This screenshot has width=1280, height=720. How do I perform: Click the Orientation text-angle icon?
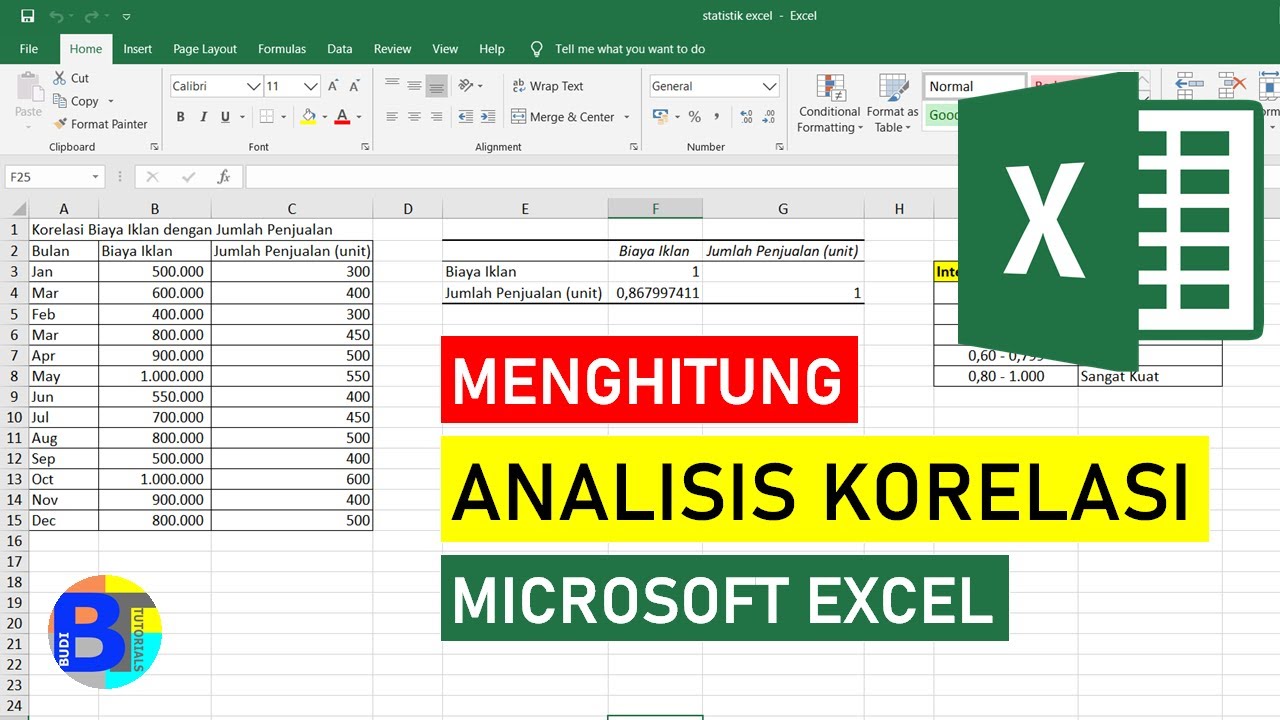(467, 86)
